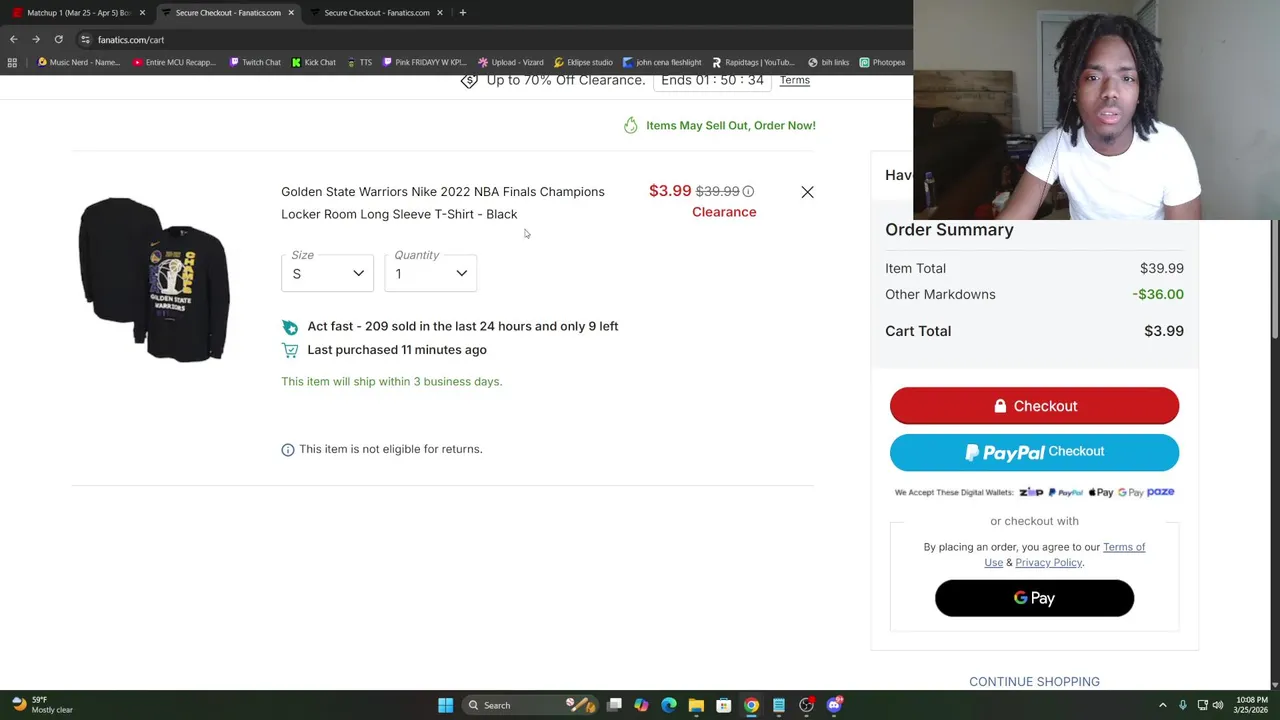Open Entire MCU Recapp bookmark
The width and height of the screenshot is (1280, 720).
click(x=173, y=62)
